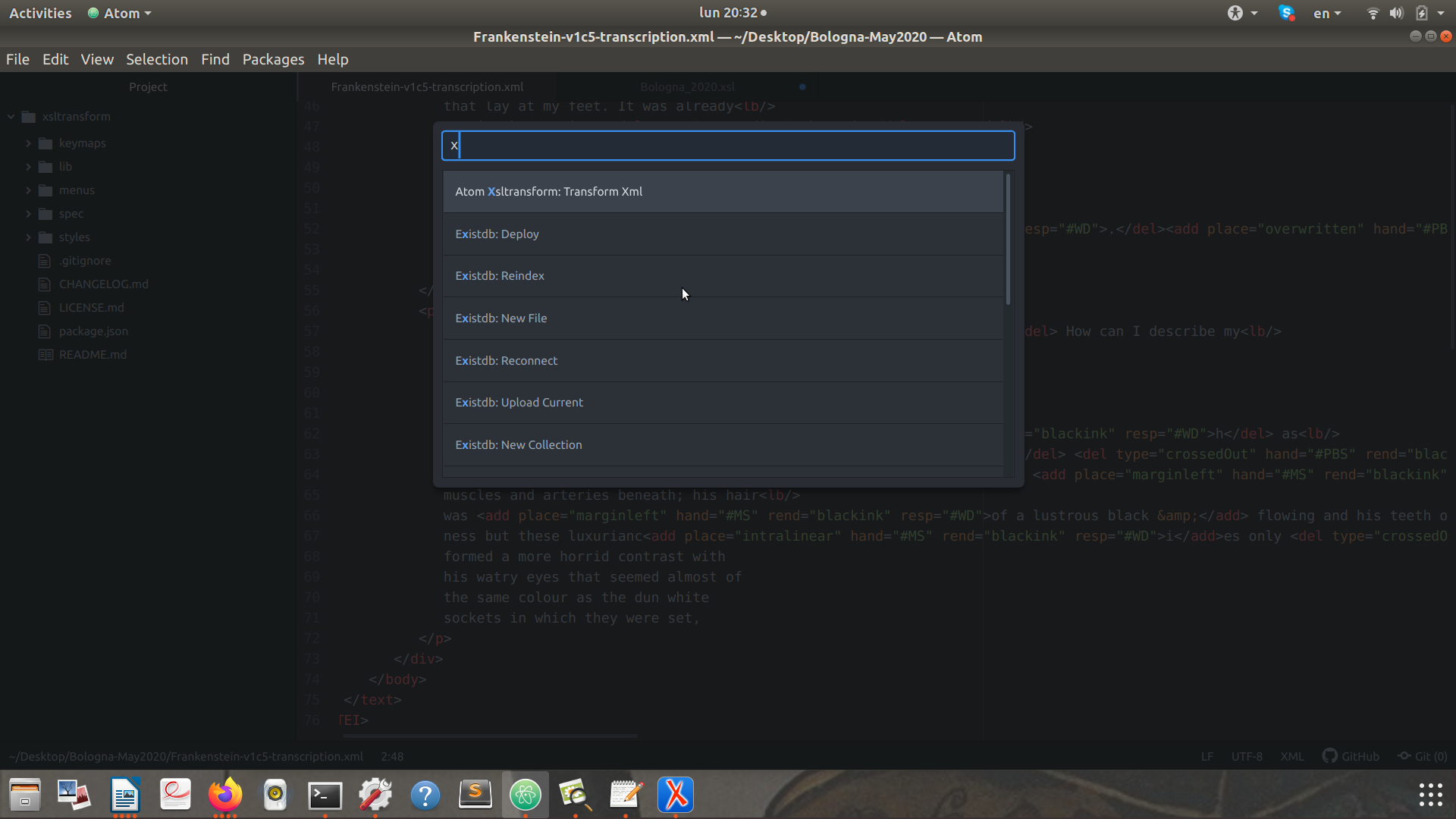
Task: Open the Git (0) status panel
Action: [x=1423, y=756]
